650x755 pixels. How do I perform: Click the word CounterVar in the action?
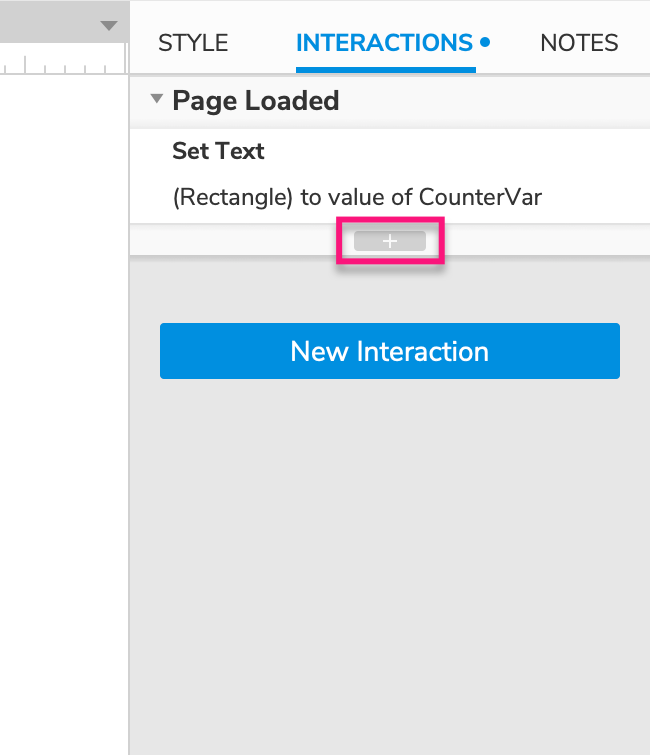482,197
